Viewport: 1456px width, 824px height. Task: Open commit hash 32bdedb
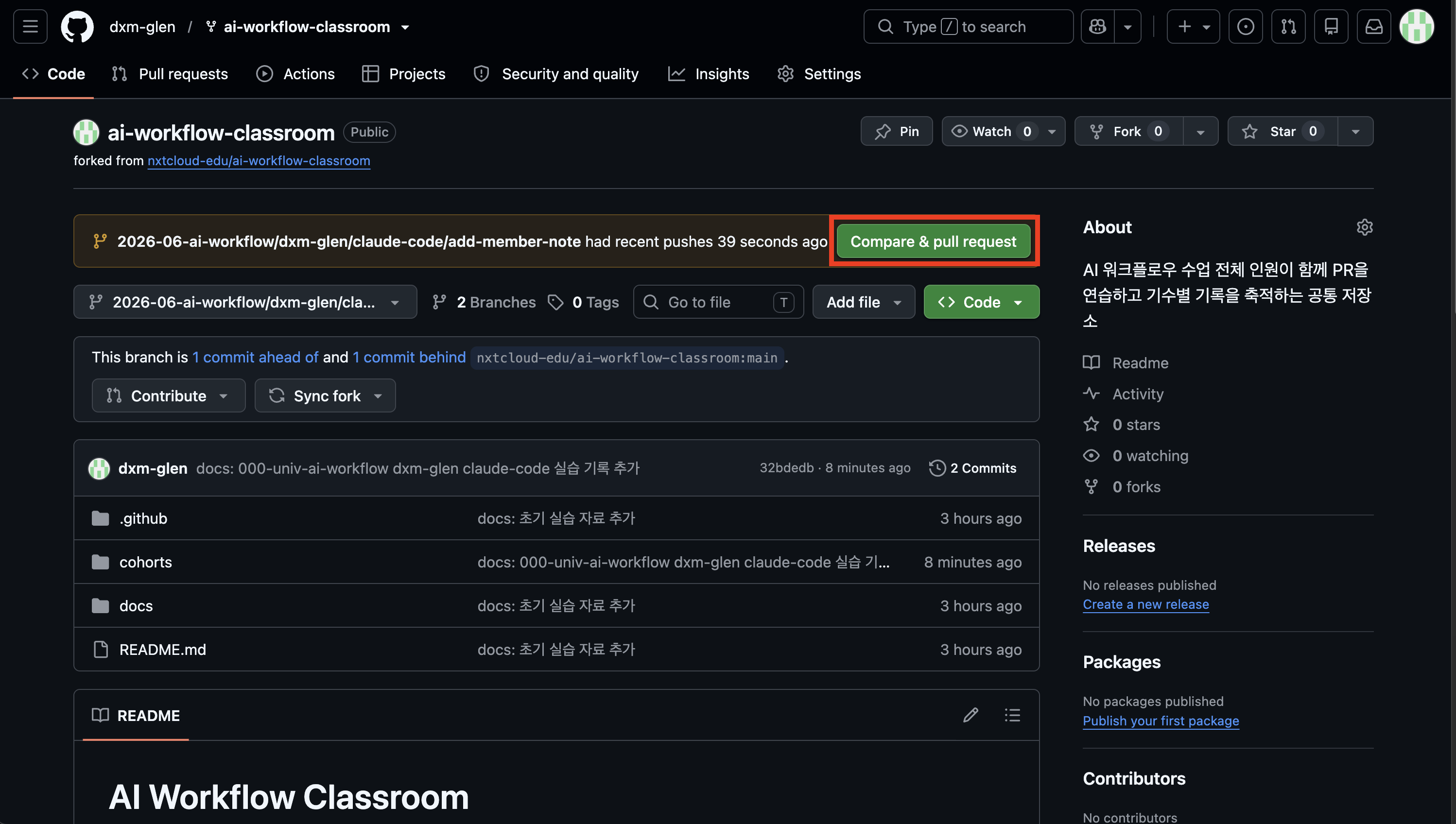(786, 468)
